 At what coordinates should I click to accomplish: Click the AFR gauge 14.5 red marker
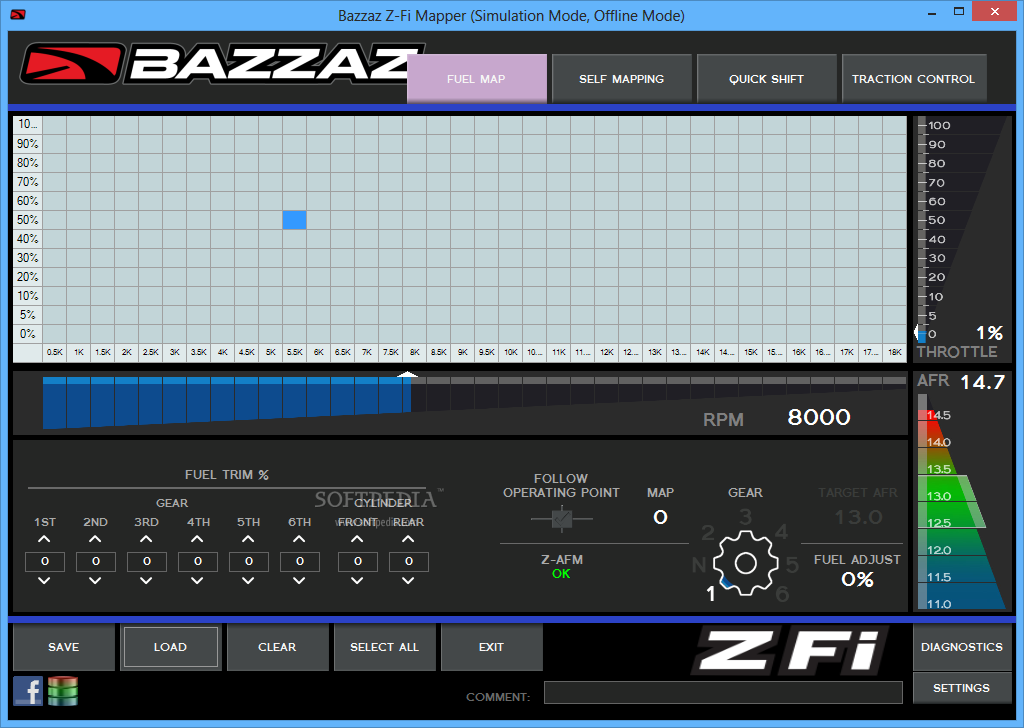(929, 415)
